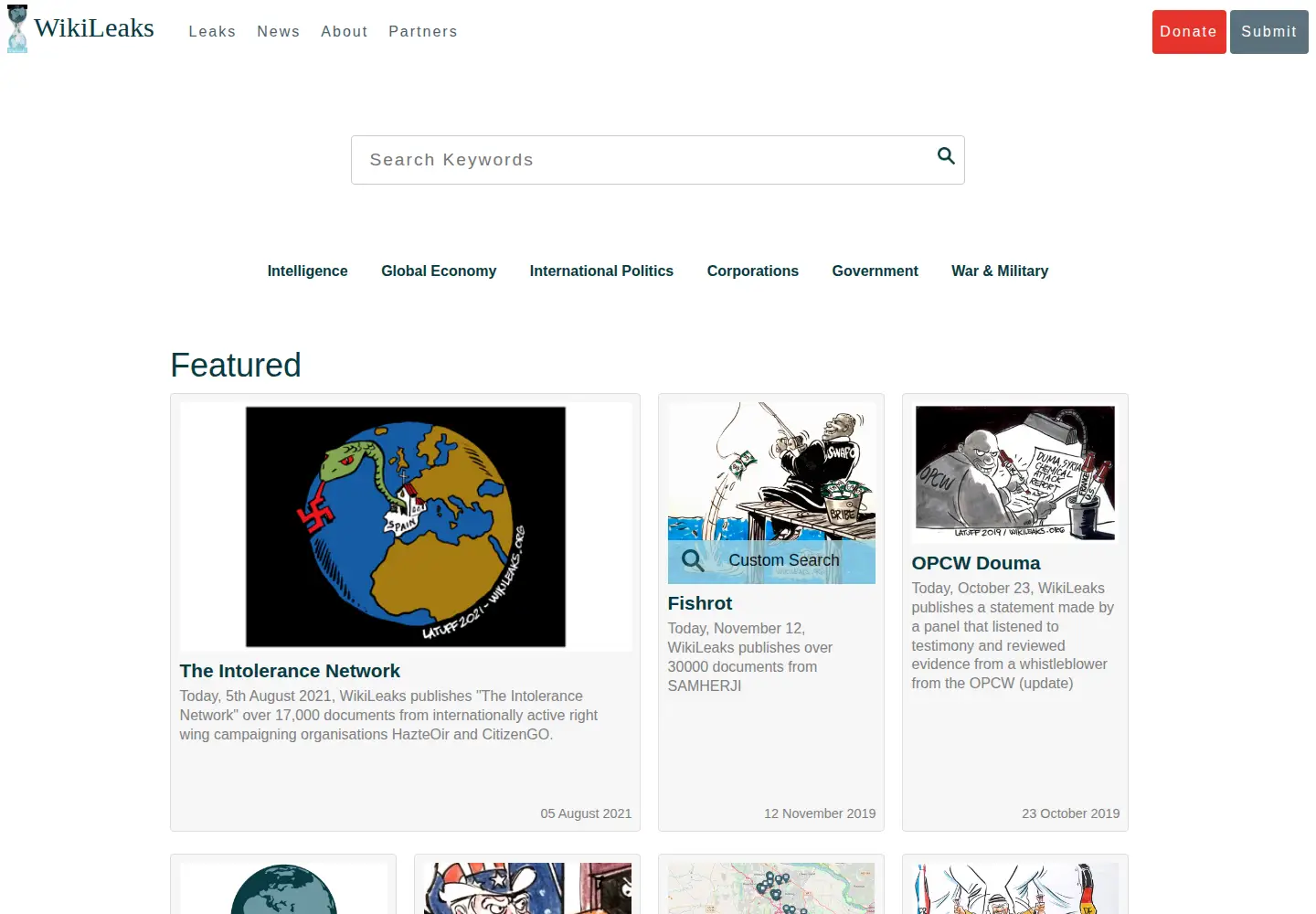Click the magnifier icon in the search box
1316x914 pixels.
tap(946, 156)
